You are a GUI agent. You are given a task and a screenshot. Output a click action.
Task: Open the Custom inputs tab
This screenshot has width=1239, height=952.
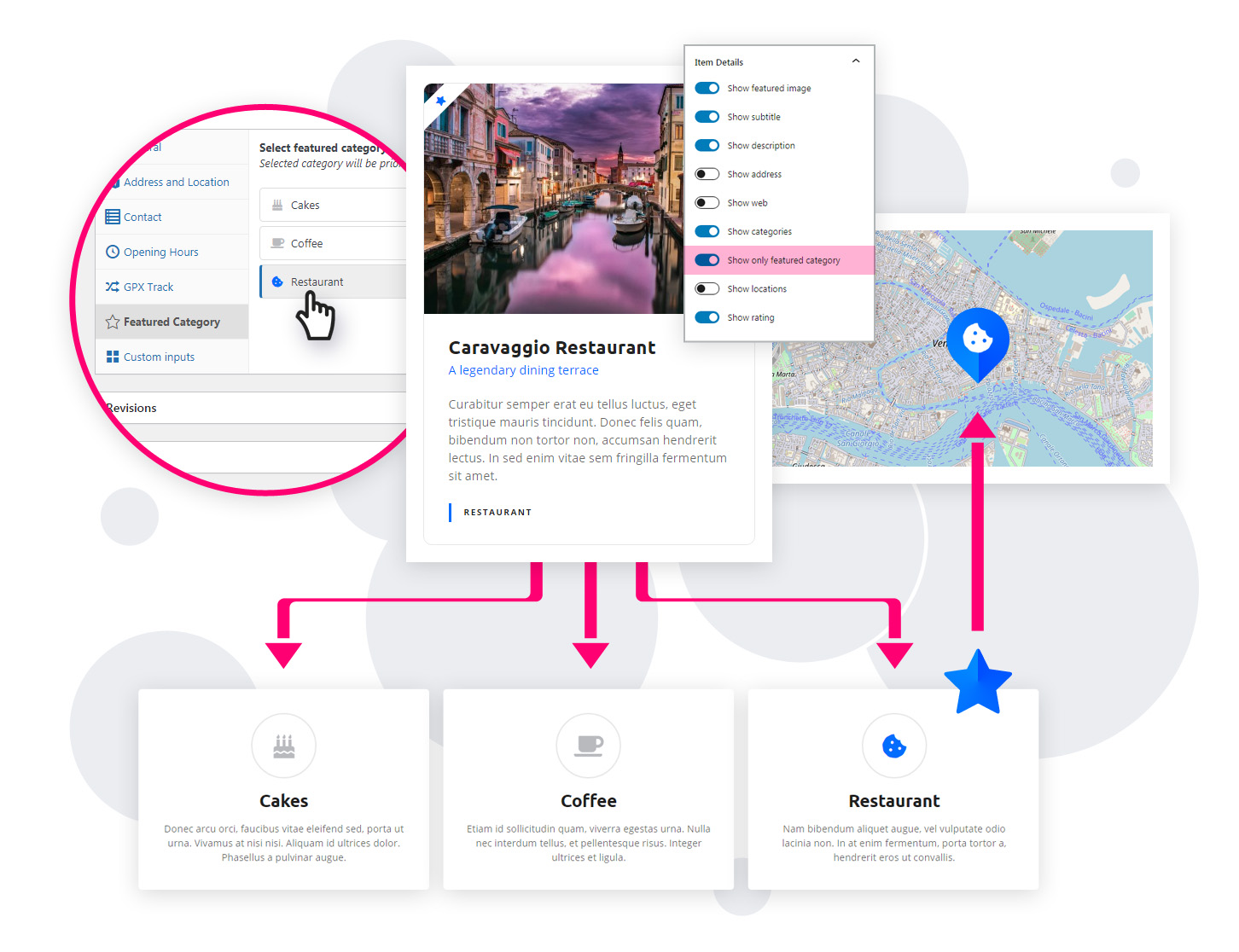[172, 357]
